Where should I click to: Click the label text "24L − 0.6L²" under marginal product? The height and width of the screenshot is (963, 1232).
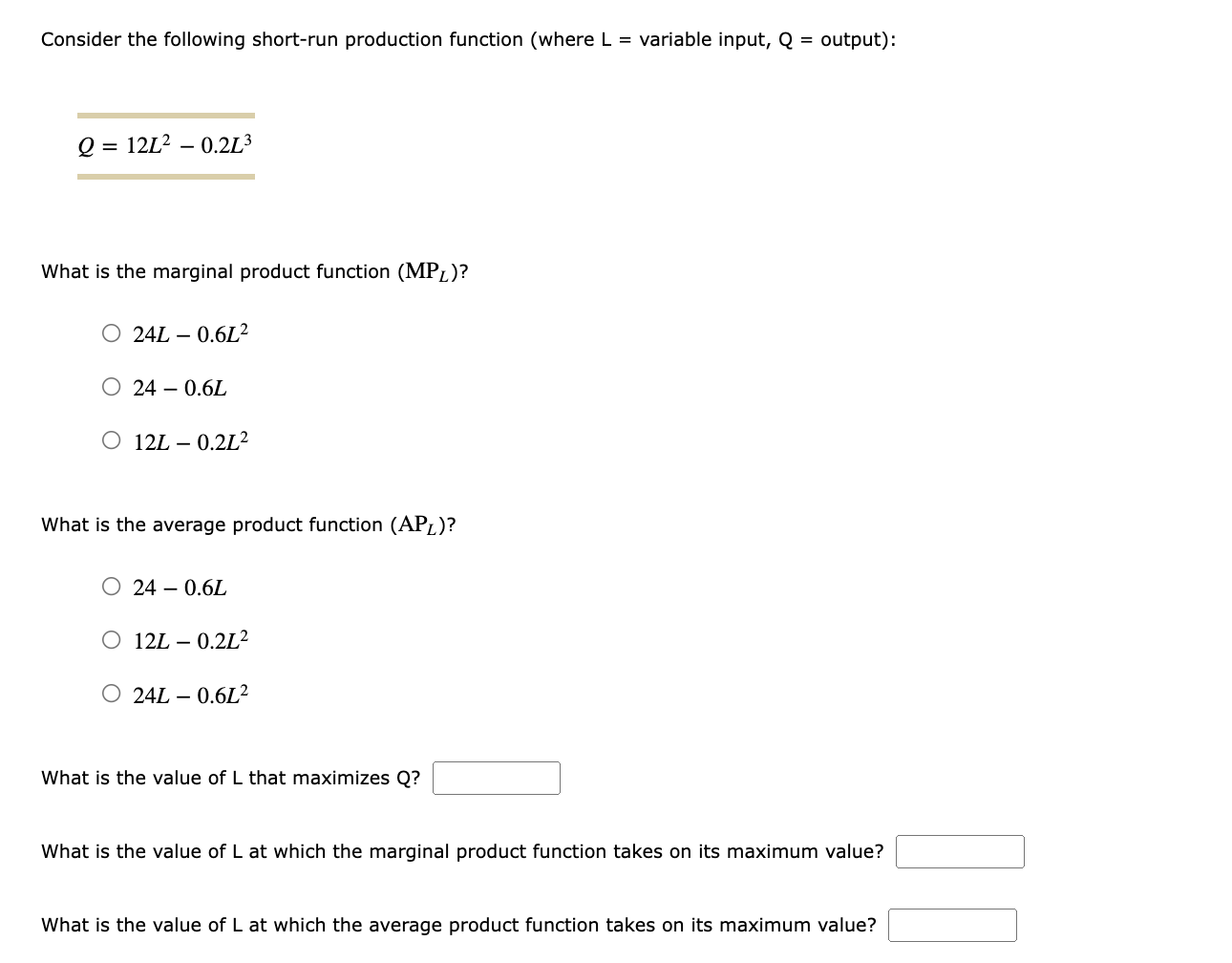pyautogui.click(x=189, y=332)
